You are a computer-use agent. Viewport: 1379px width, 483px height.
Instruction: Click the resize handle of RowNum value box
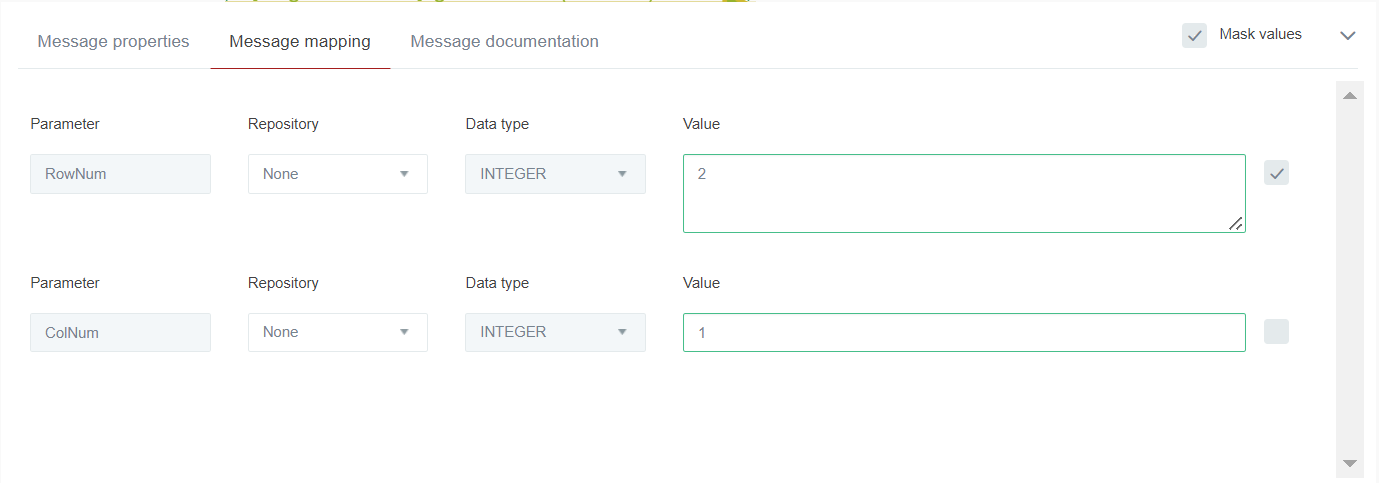[1237, 224]
